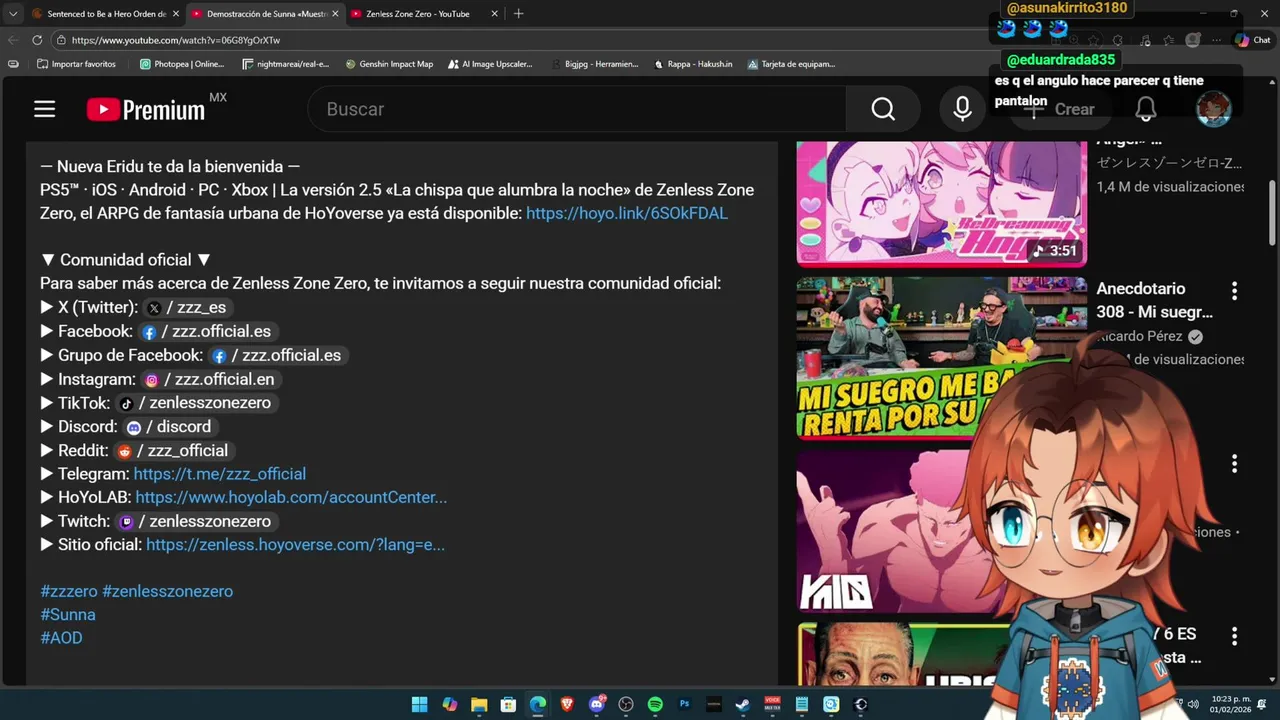Viewport: 1280px width, 720px height.
Task: Start voice search with microphone icon
Action: [x=962, y=109]
